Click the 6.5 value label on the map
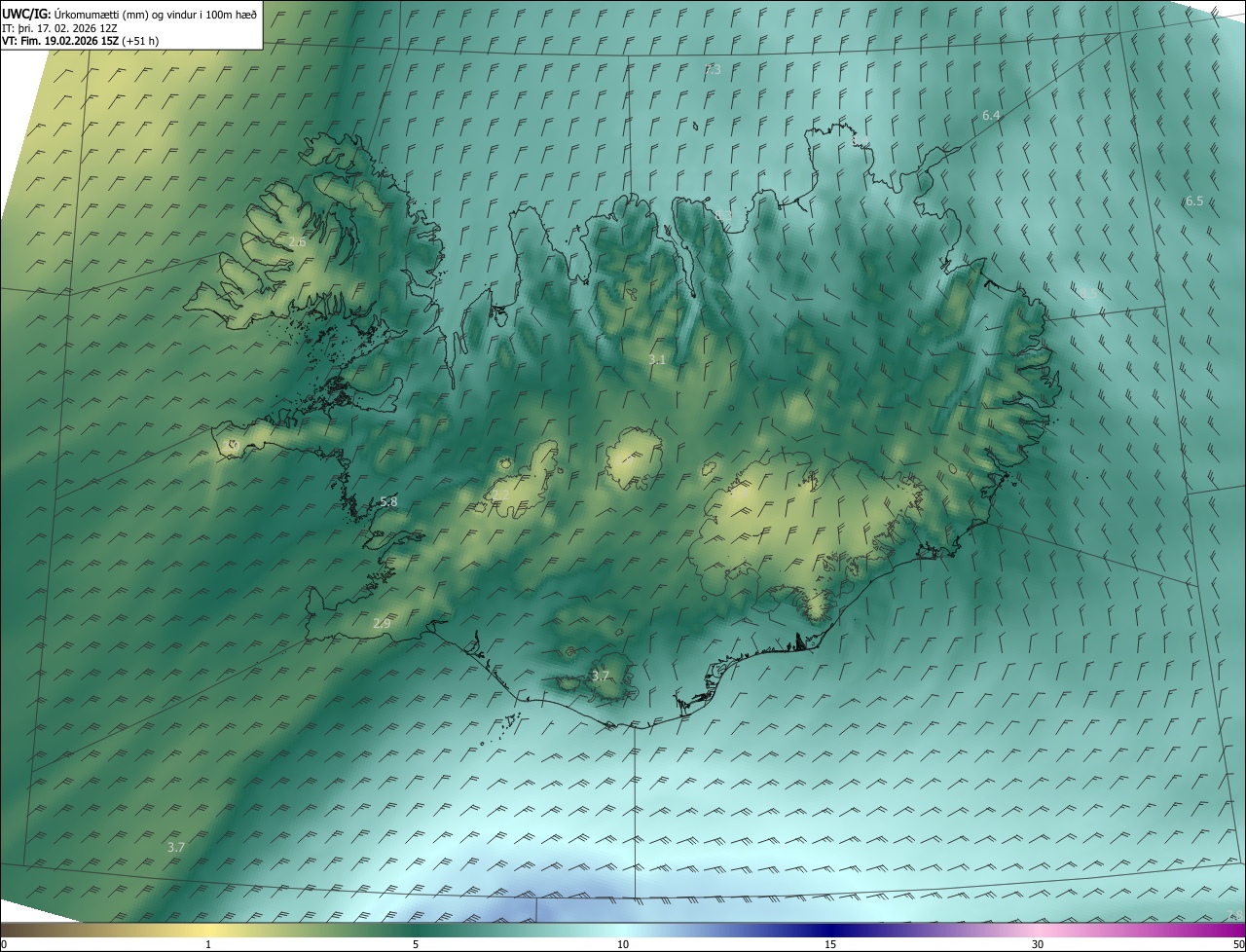 1194,201
